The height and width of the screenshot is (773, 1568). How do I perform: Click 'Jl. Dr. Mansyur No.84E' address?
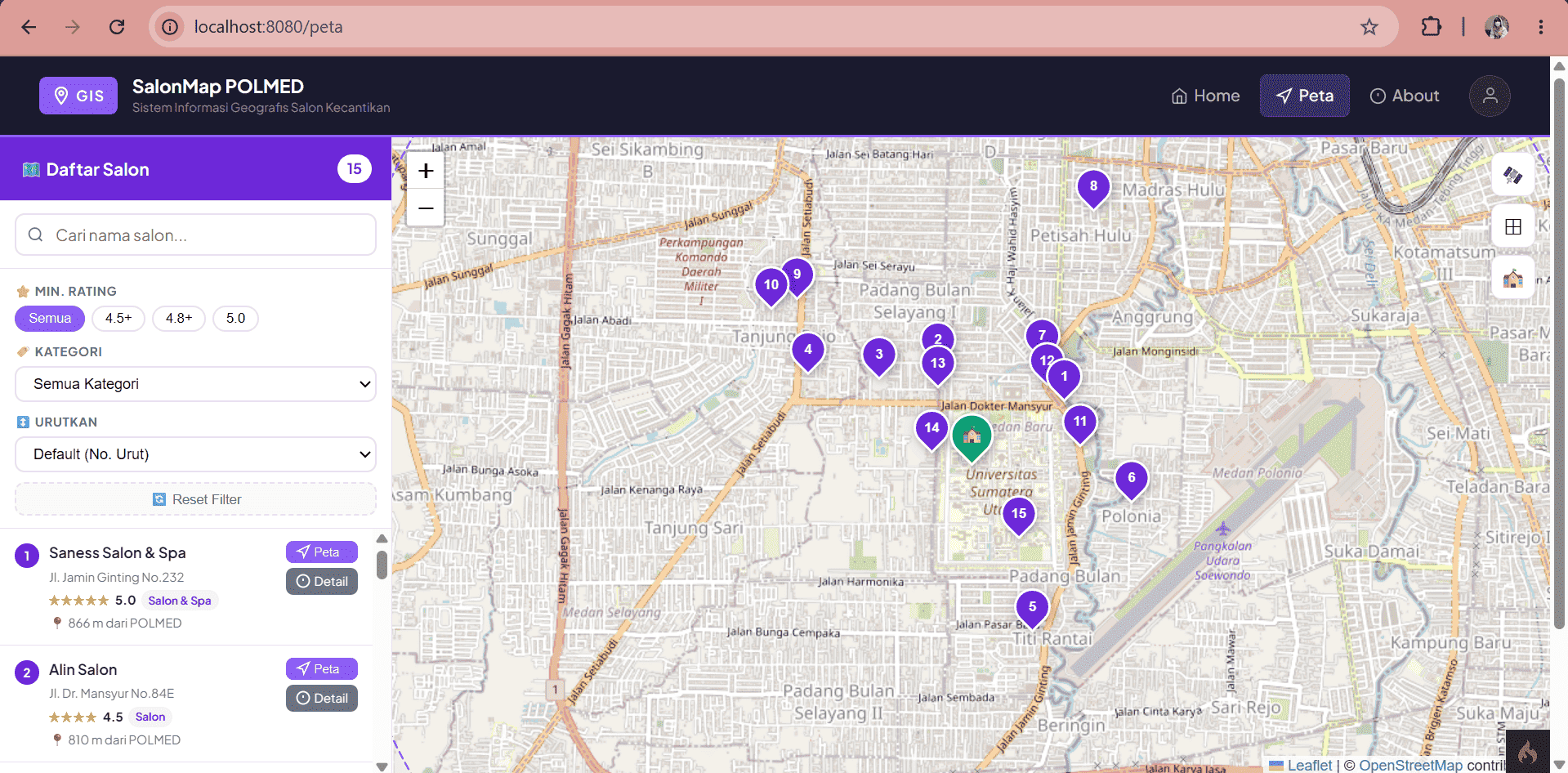tap(111, 694)
